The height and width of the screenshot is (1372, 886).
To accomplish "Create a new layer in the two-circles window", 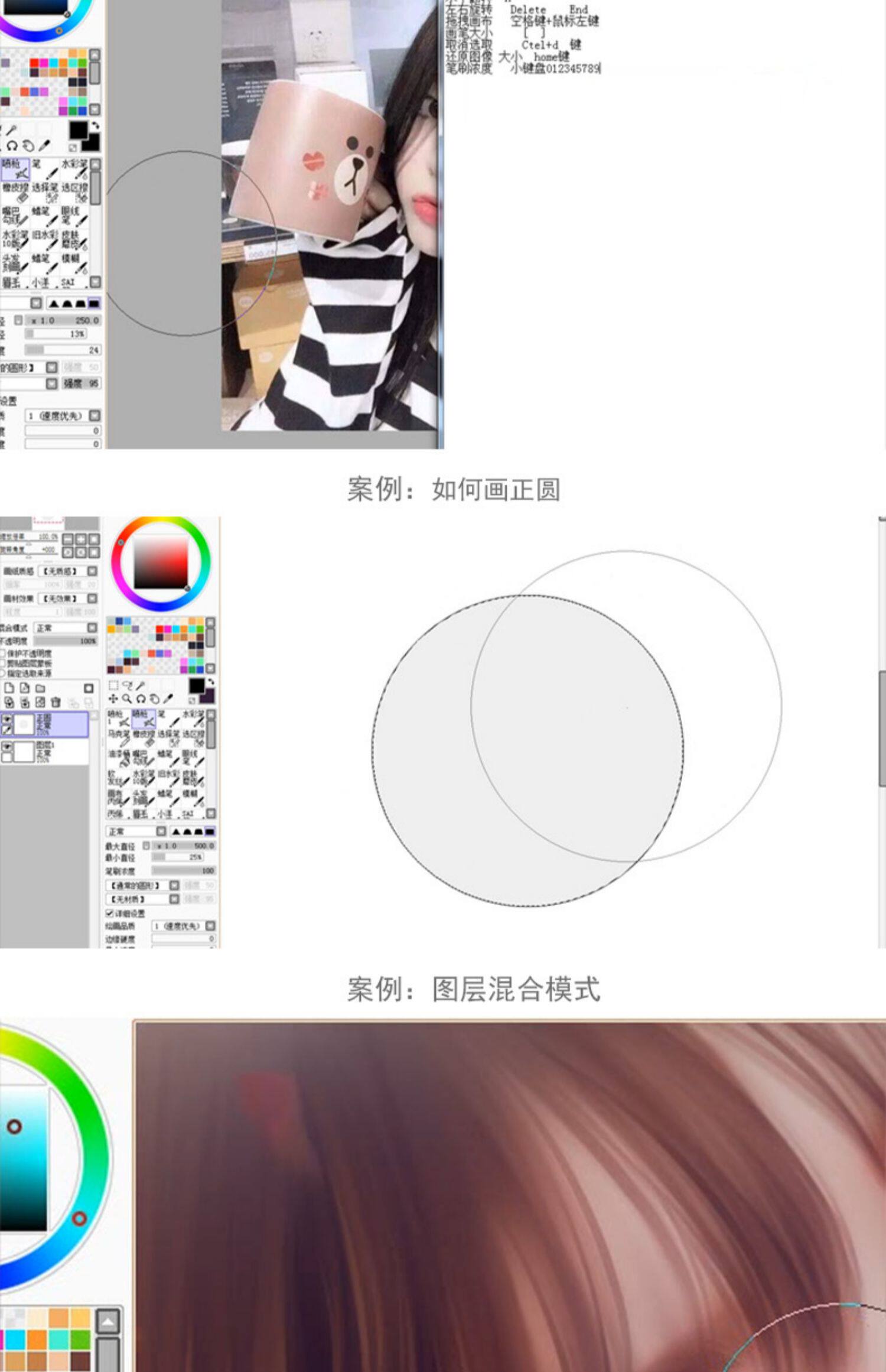I will pyautogui.click(x=9, y=688).
